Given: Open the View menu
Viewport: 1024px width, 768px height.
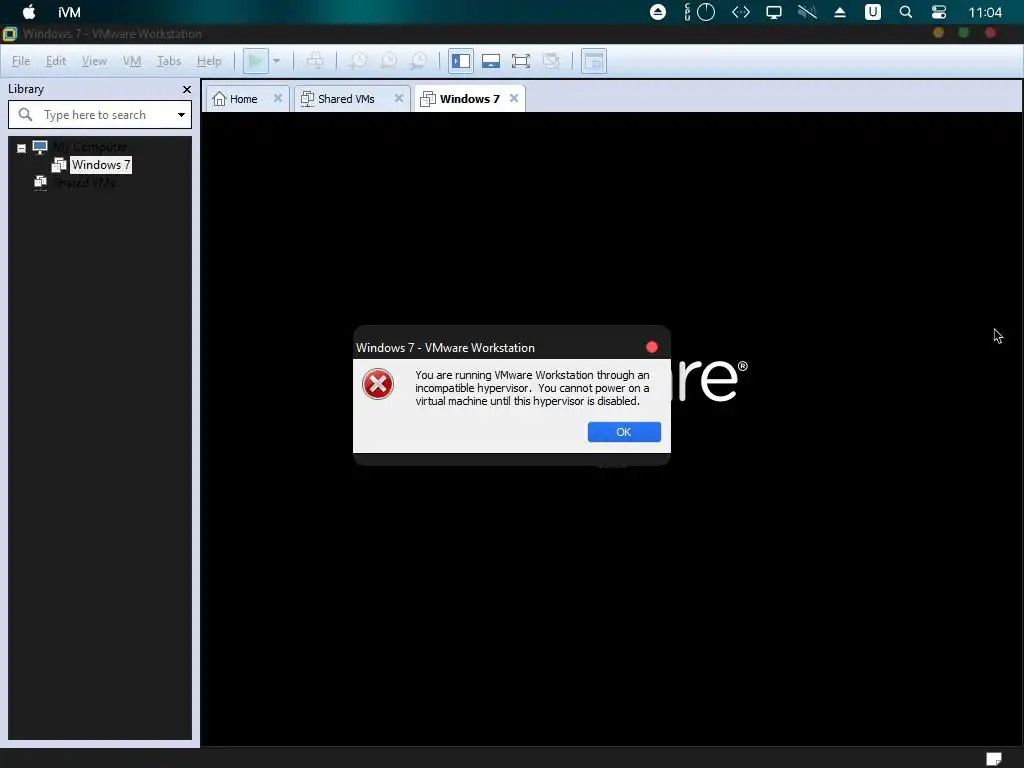Looking at the screenshot, I should (94, 61).
